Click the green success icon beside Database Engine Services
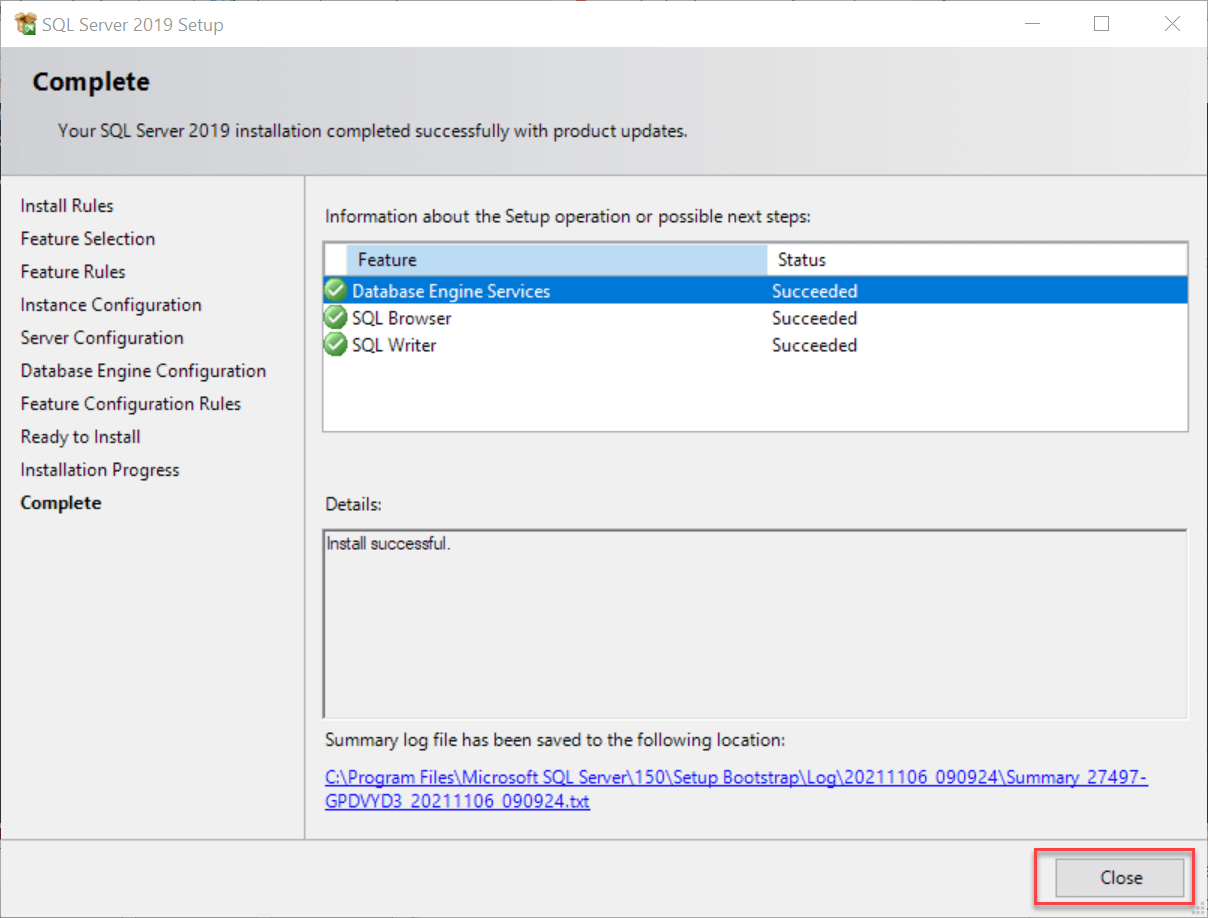The height and width of the screenshot is (918, 1208). (335, 290)
